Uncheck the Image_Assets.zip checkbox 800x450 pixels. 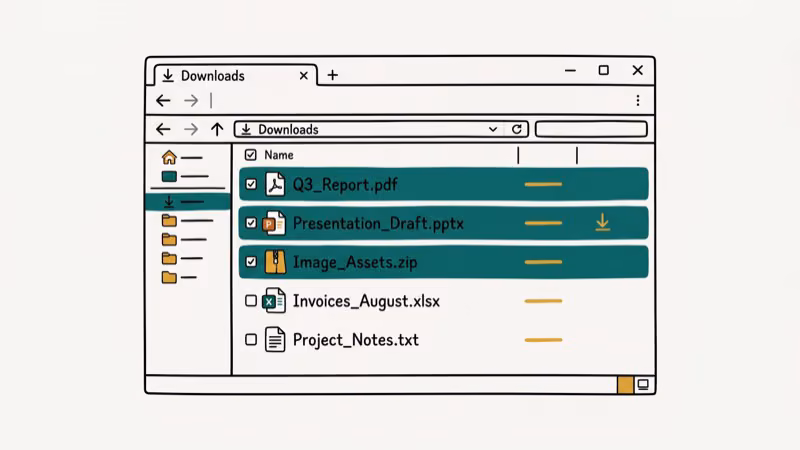(x=251, y=262)
